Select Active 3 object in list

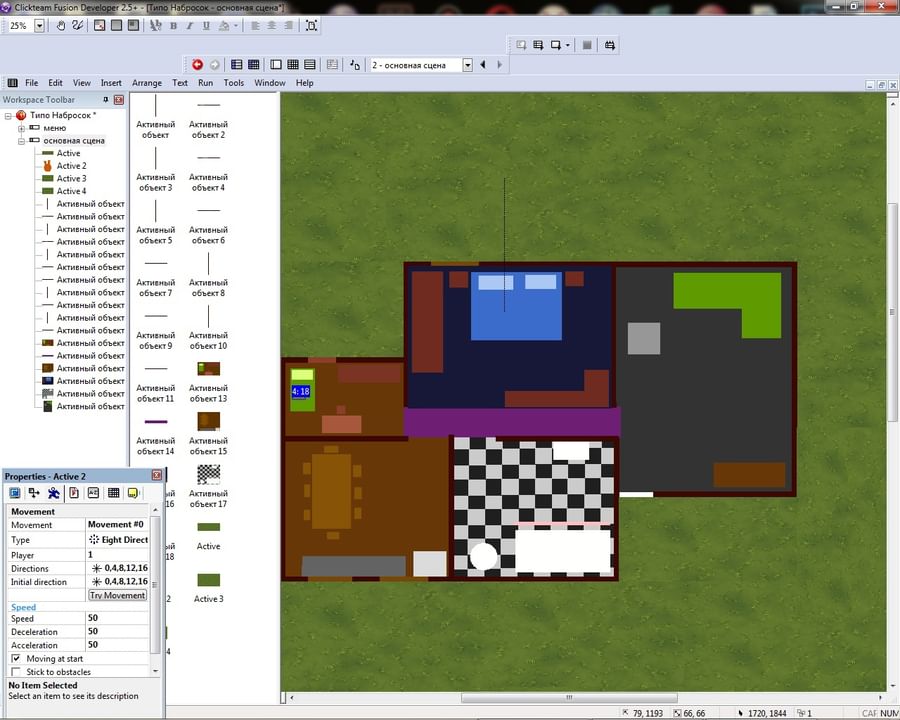coord(208,588)
